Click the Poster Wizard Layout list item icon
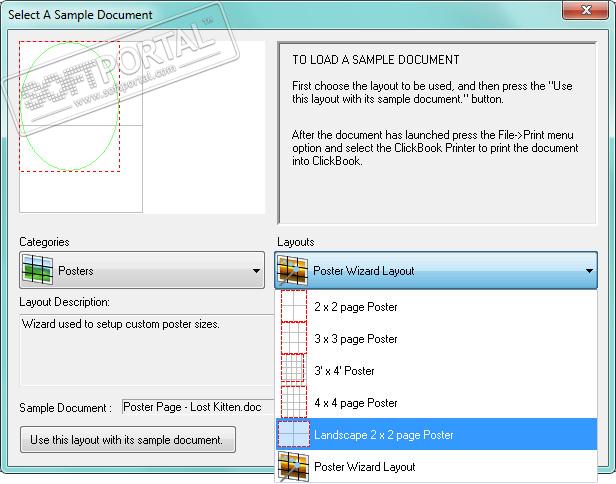The width and height of the screenshot is (616, 484). [293, 467]
